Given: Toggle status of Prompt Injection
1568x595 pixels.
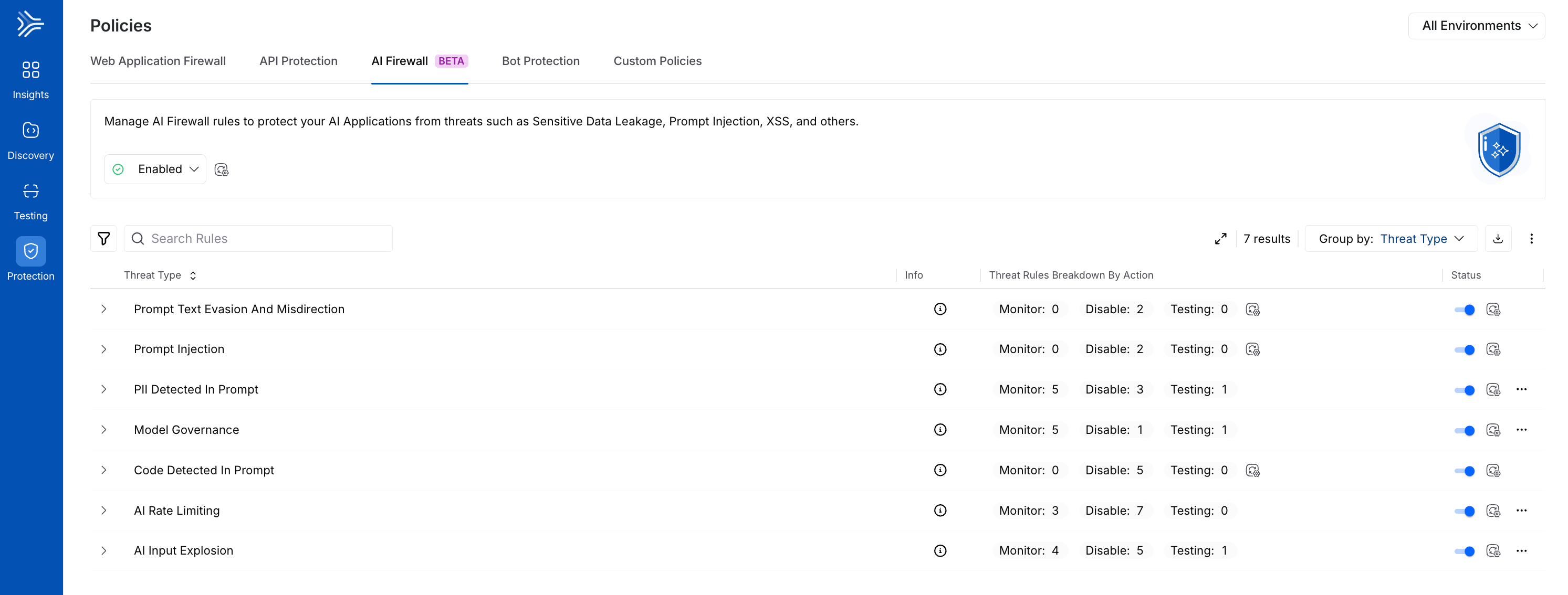Looking at the screenshot, I should coord(1465,350).
